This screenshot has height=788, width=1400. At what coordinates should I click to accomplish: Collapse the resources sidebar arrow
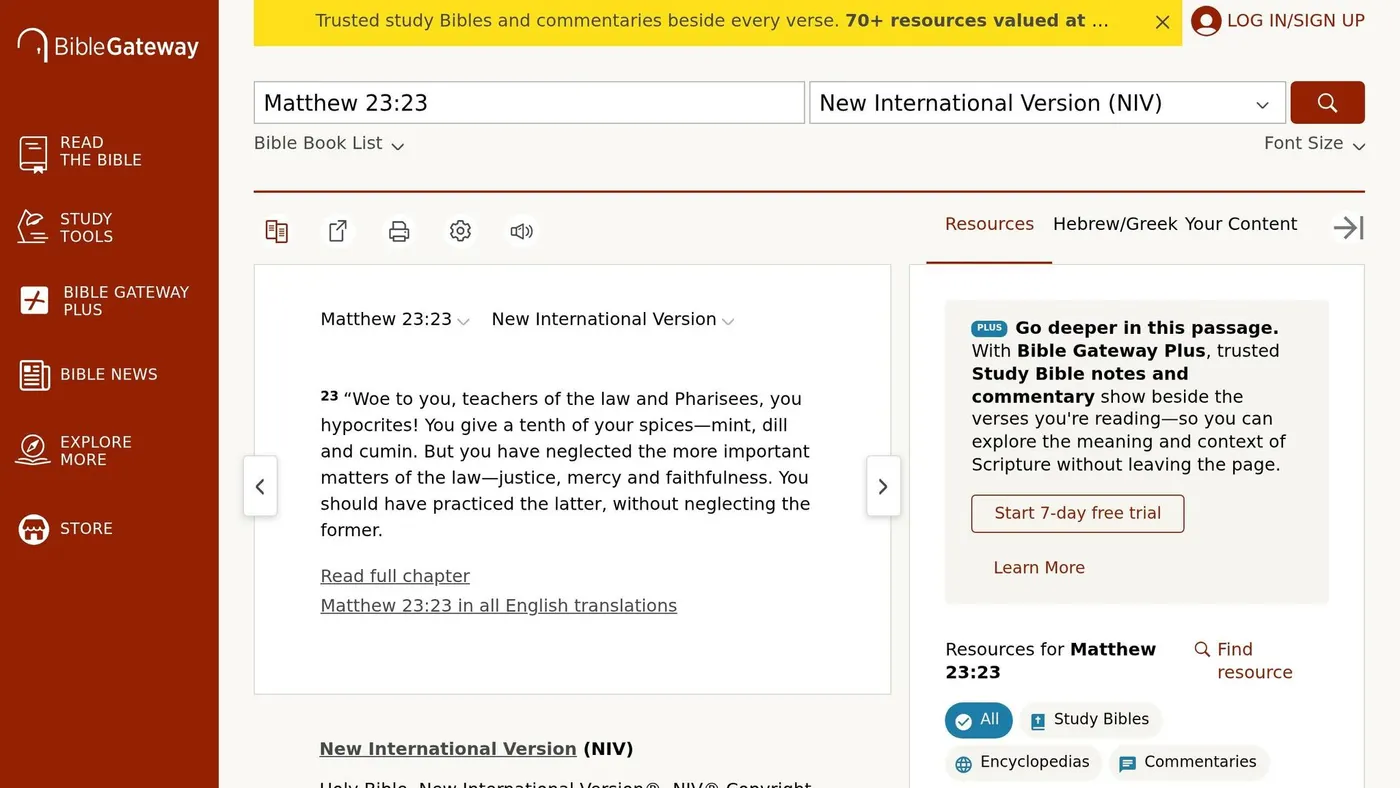tap(1348, 228)
